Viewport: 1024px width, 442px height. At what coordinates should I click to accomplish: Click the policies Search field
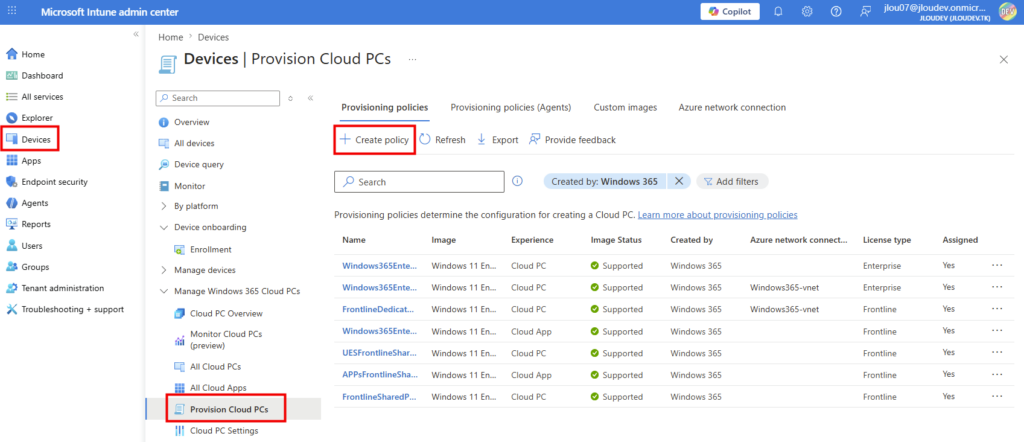(x=419, y=182)
